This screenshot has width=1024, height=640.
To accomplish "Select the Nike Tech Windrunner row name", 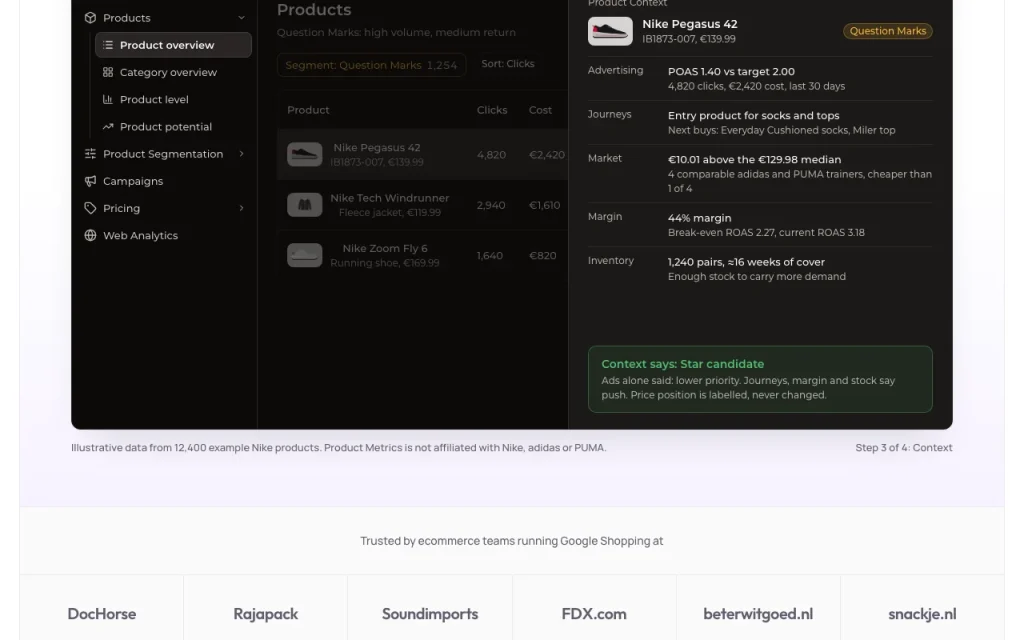I will click(x=389, y=198).
